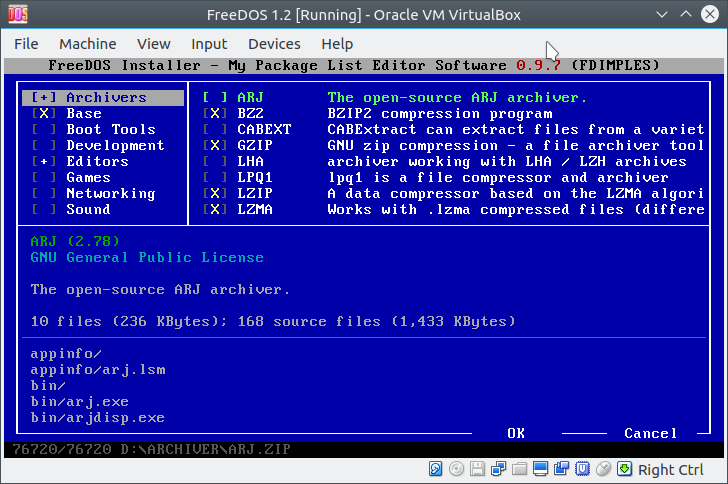
Task: Click the window roll-down chevron in title bar
Action: 662,14
